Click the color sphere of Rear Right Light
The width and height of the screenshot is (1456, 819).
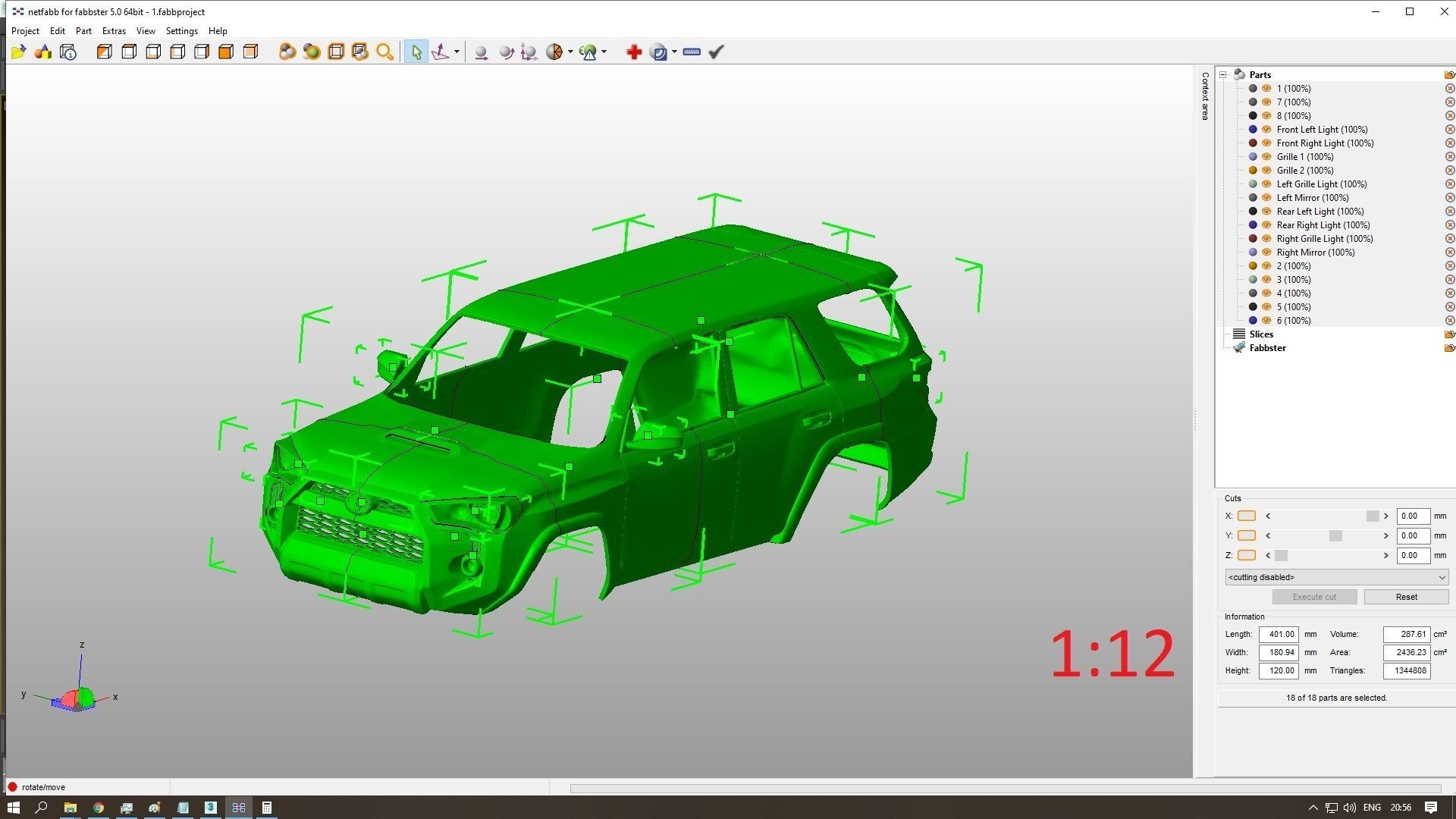coord(1253,225)
